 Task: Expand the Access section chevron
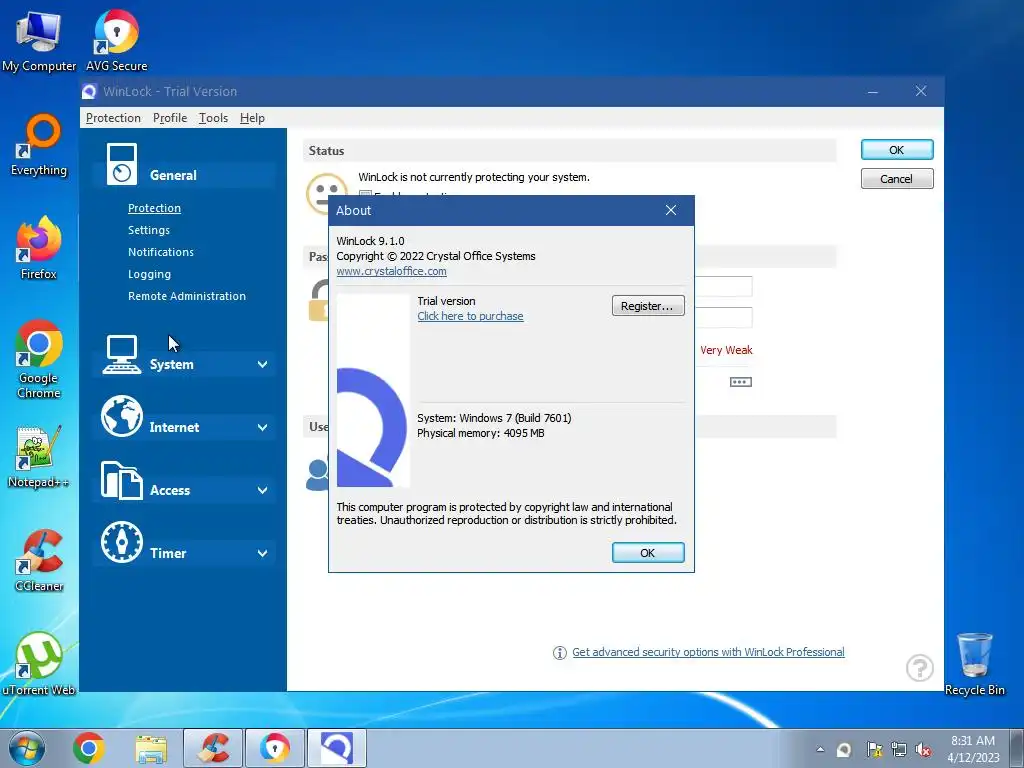coord(263,490)
